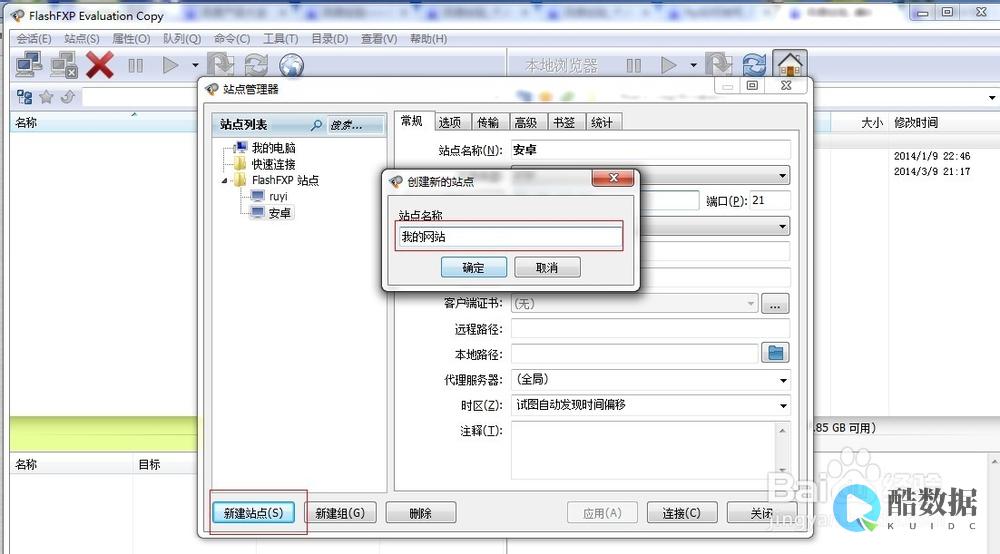
Task: Click the 新建组(G) button
Action: [340, 513]
